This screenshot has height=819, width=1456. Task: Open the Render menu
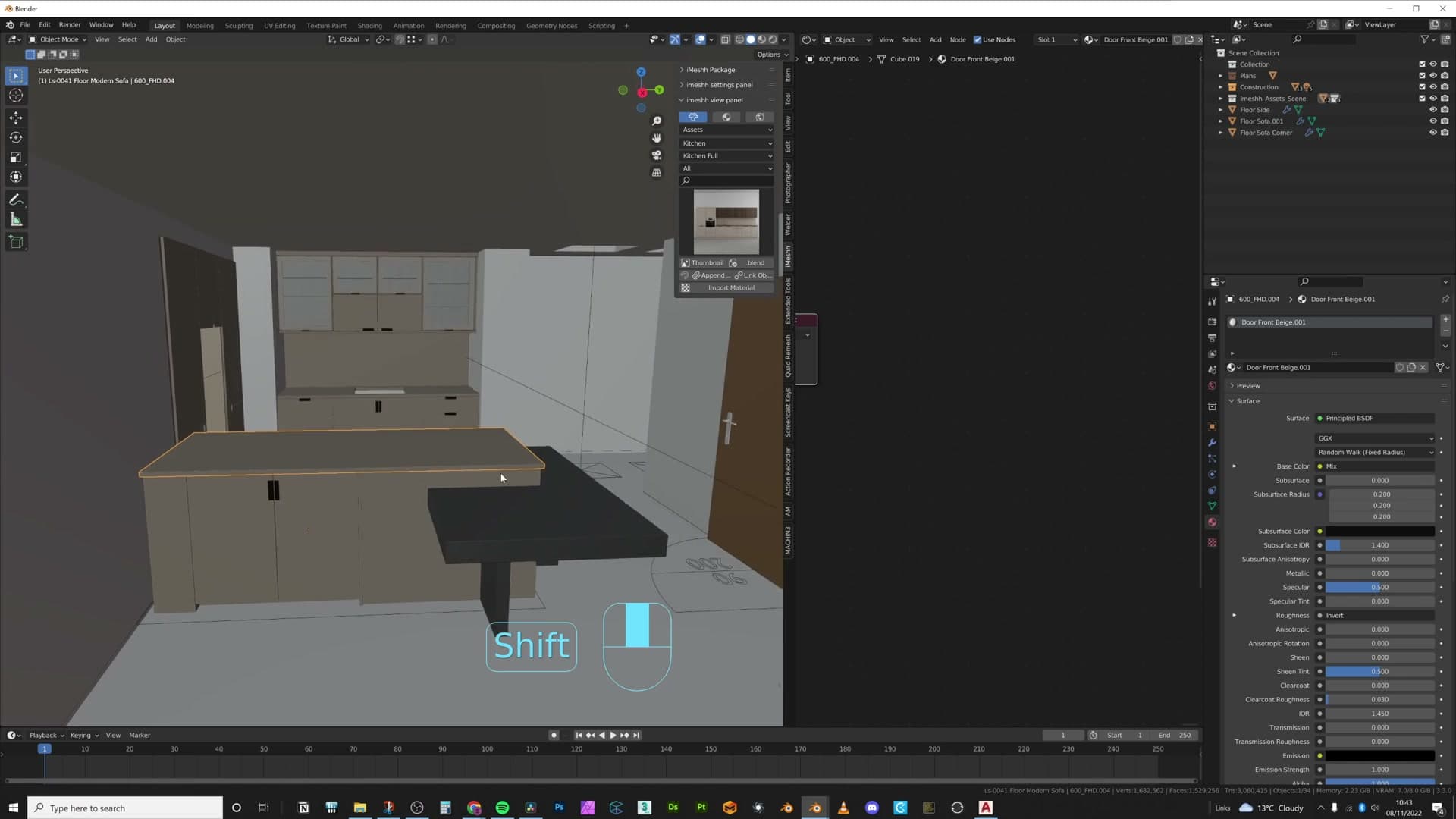(x=70, y=25)
